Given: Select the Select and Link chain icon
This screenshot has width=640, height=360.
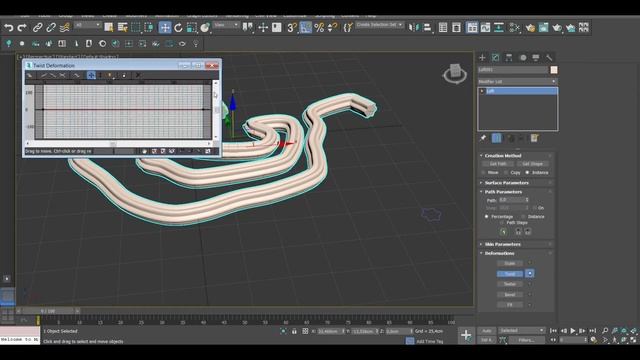Looking at the screenshot, I should (x=38, y=27).
